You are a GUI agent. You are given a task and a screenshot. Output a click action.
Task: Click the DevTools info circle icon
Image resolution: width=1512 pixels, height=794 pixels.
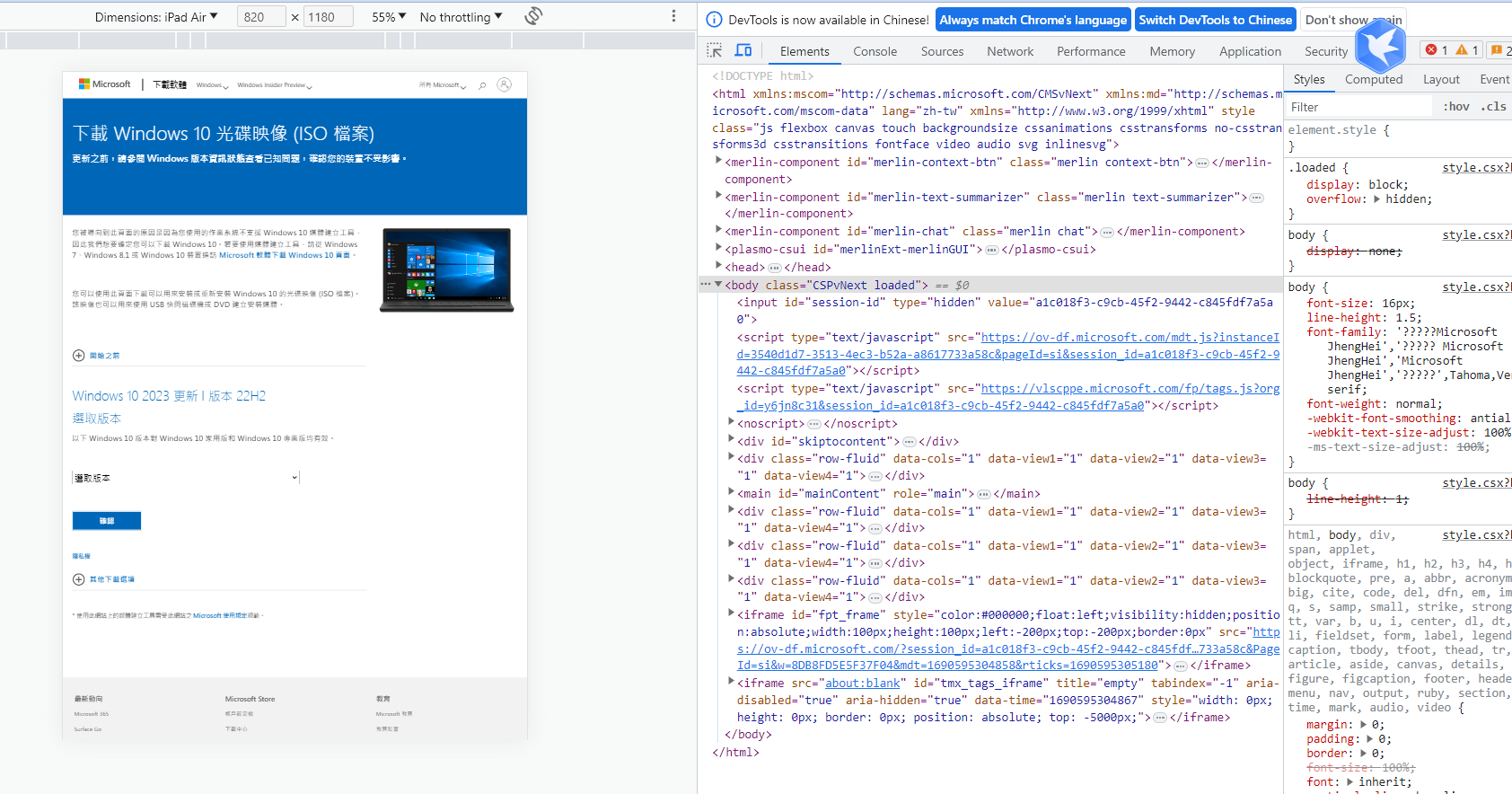tap(714, 20)
